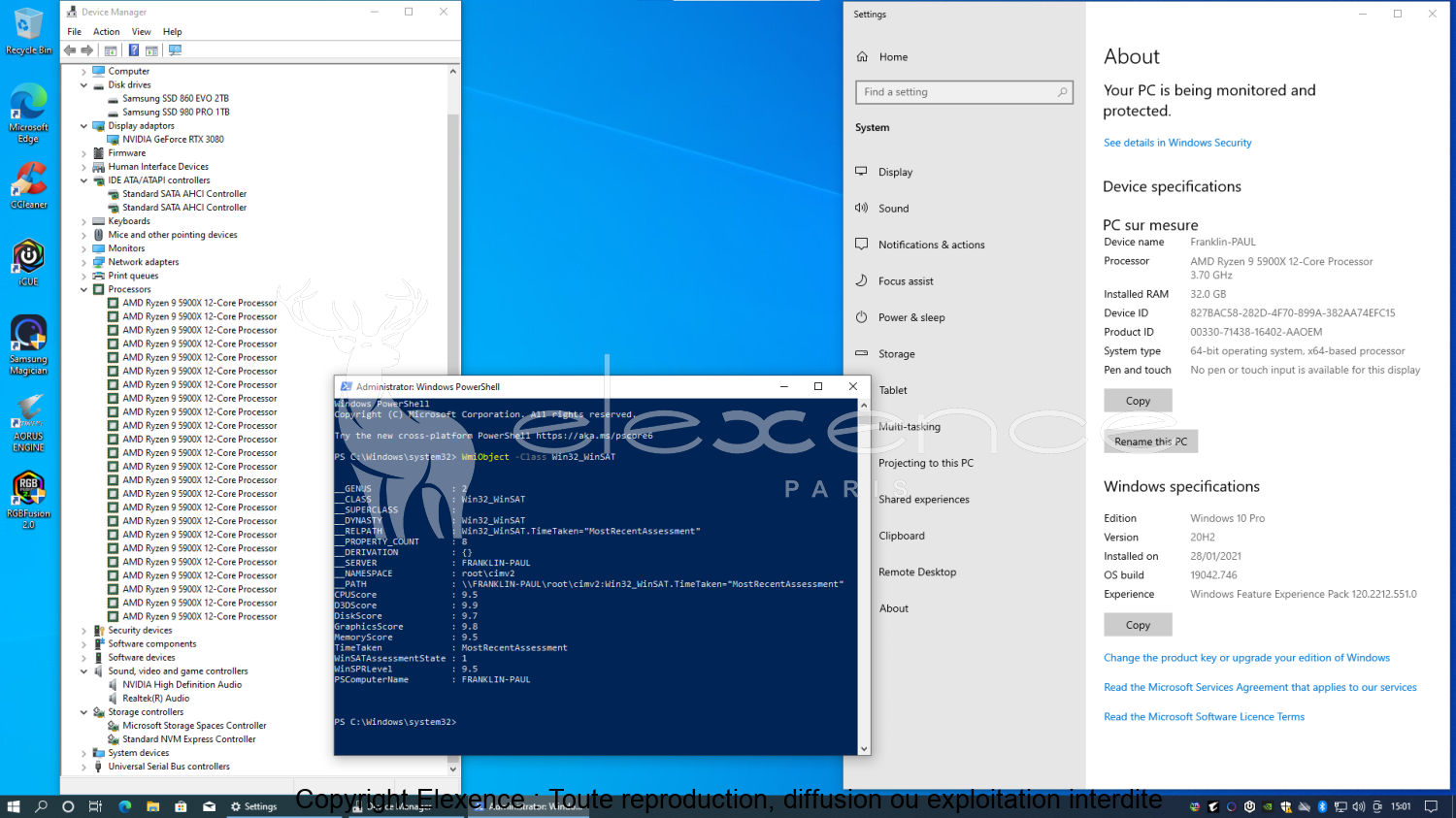Open the File menu in Device Manager
Screen dimensions: 1456x818
coord(75,32)
